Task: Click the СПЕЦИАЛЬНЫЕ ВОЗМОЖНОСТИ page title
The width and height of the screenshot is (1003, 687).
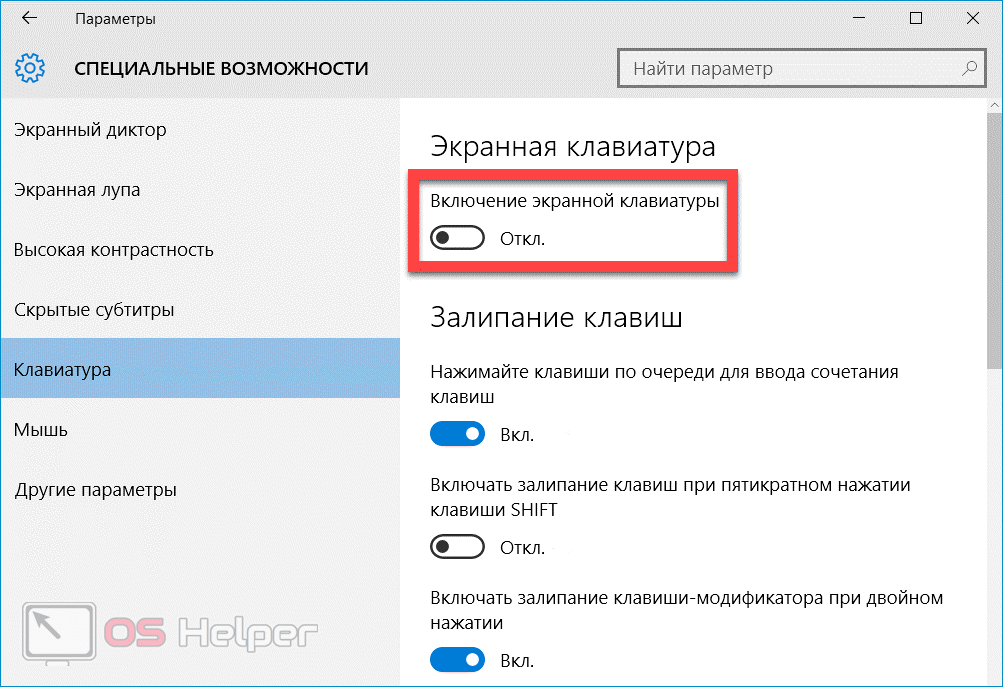Action: click(x=221, y=69)
